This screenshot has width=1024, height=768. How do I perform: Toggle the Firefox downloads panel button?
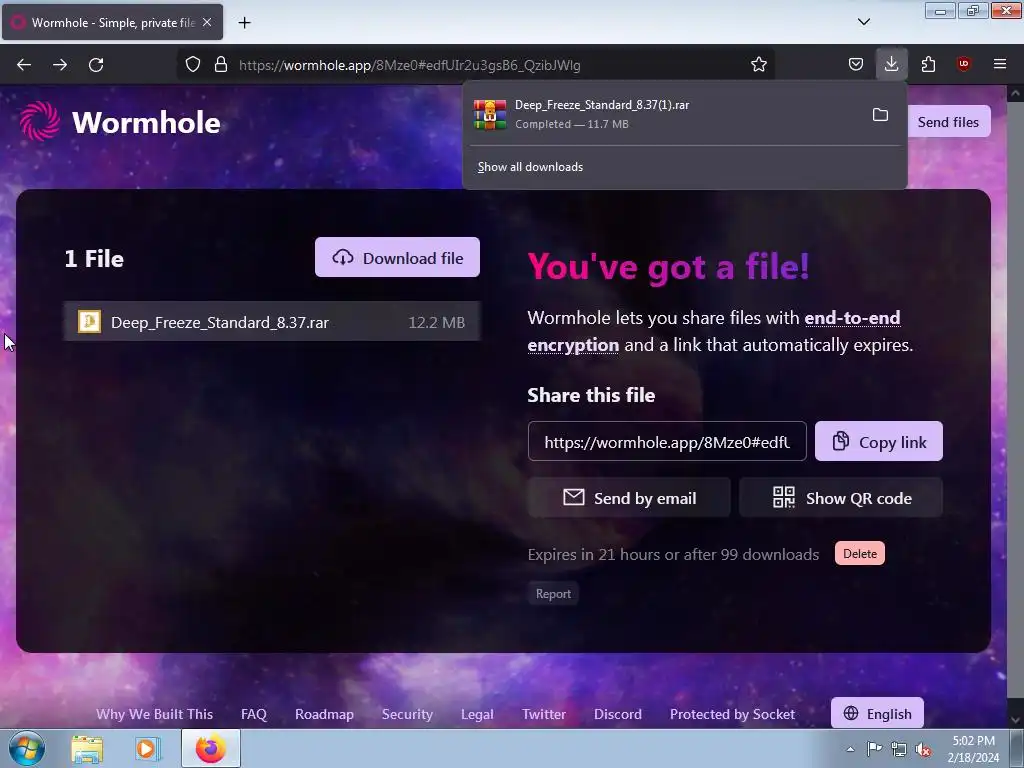[x=891, y=65]
